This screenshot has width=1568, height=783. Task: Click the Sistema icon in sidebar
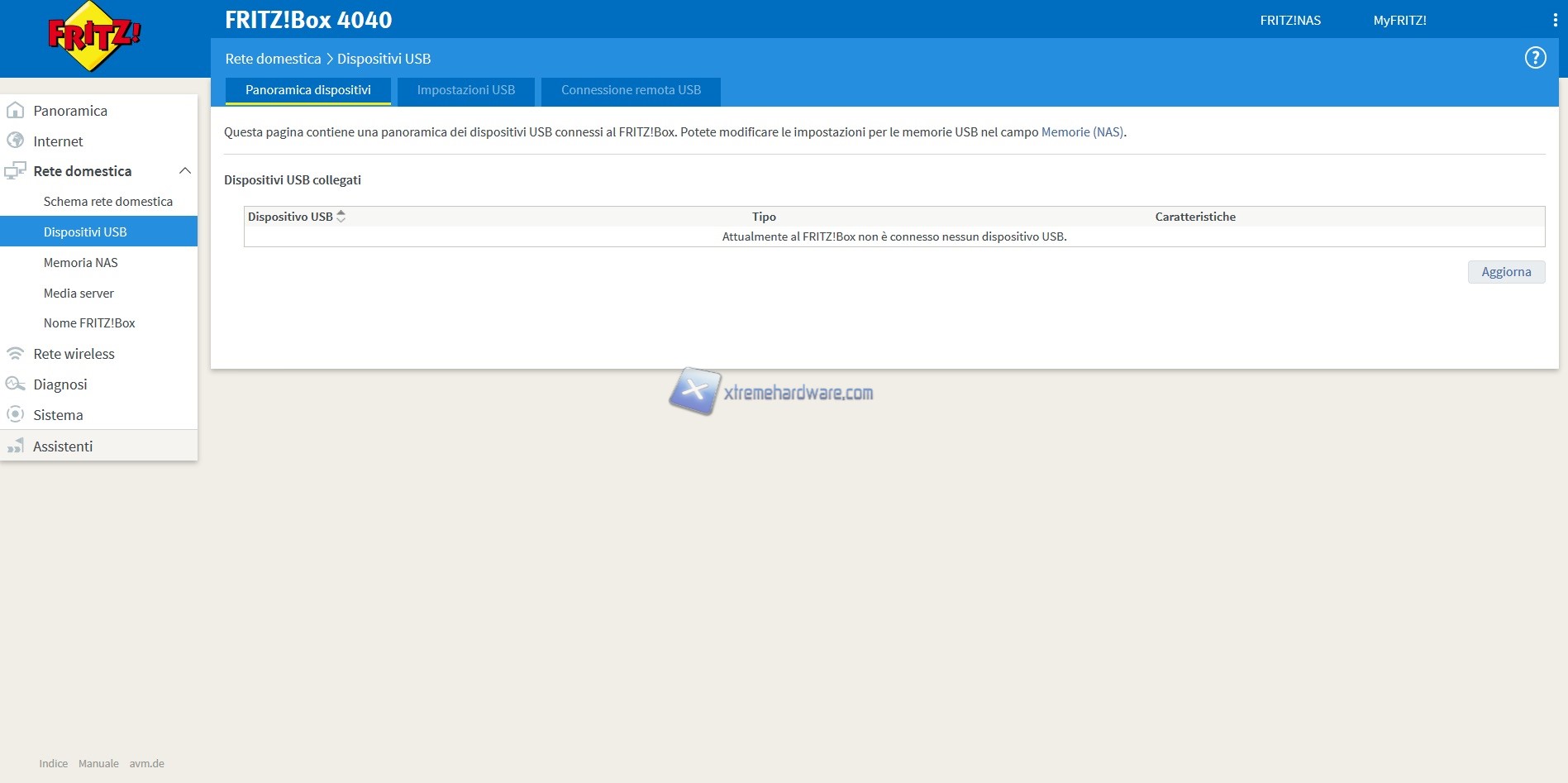pyautogui.click(x=15, y=414)
